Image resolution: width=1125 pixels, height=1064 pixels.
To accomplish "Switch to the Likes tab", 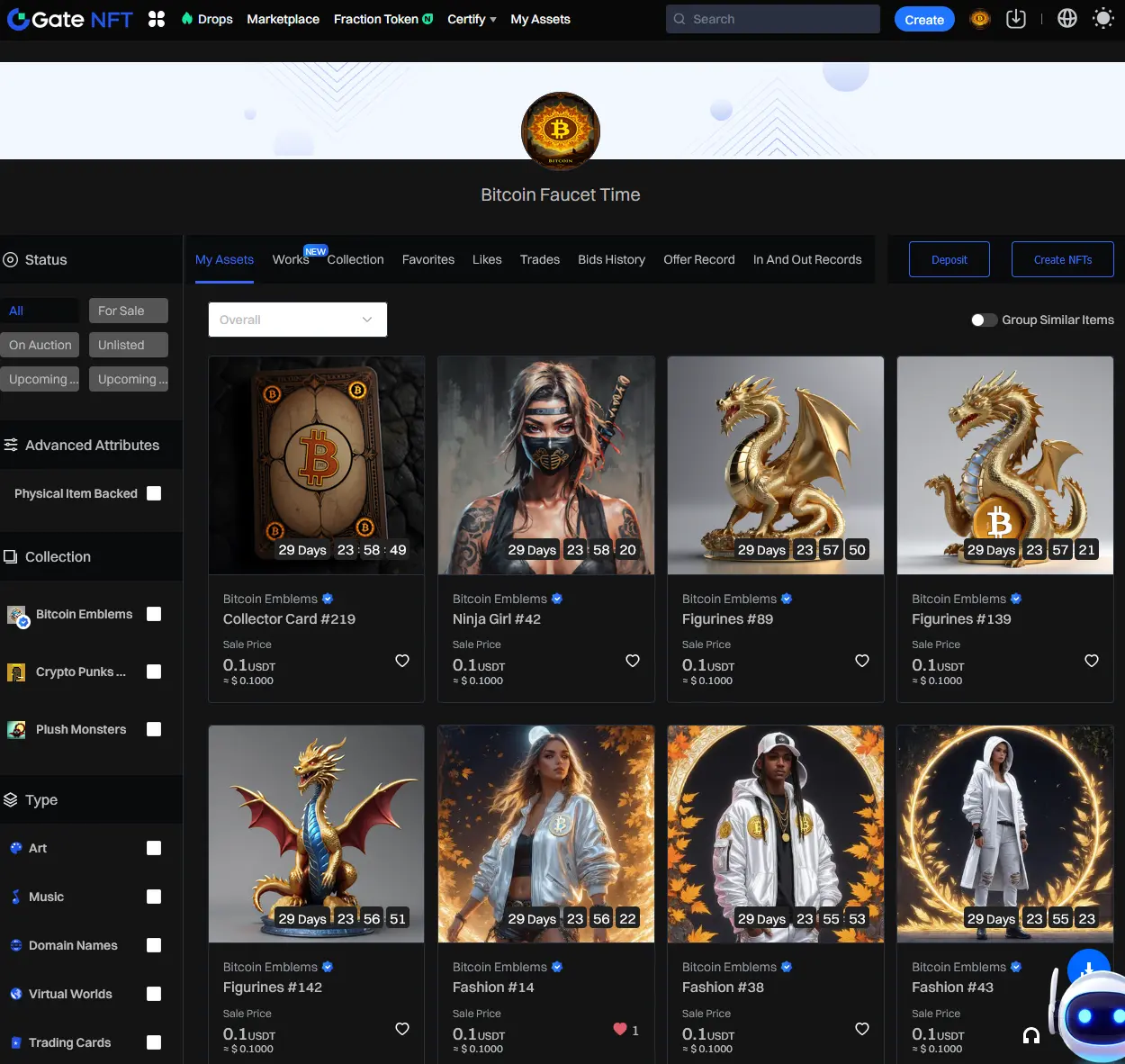I will point(487,259).
